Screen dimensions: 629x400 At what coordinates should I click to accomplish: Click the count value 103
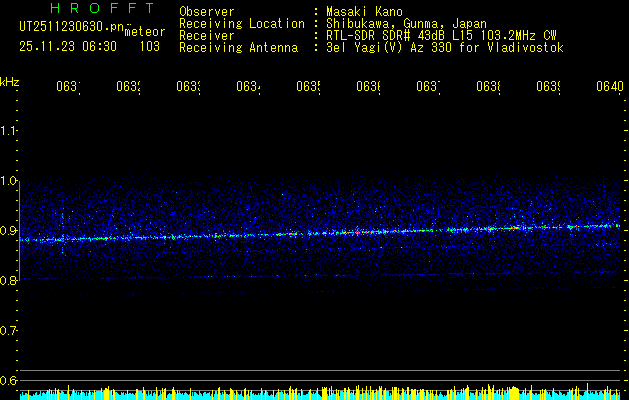coord(150,47)
